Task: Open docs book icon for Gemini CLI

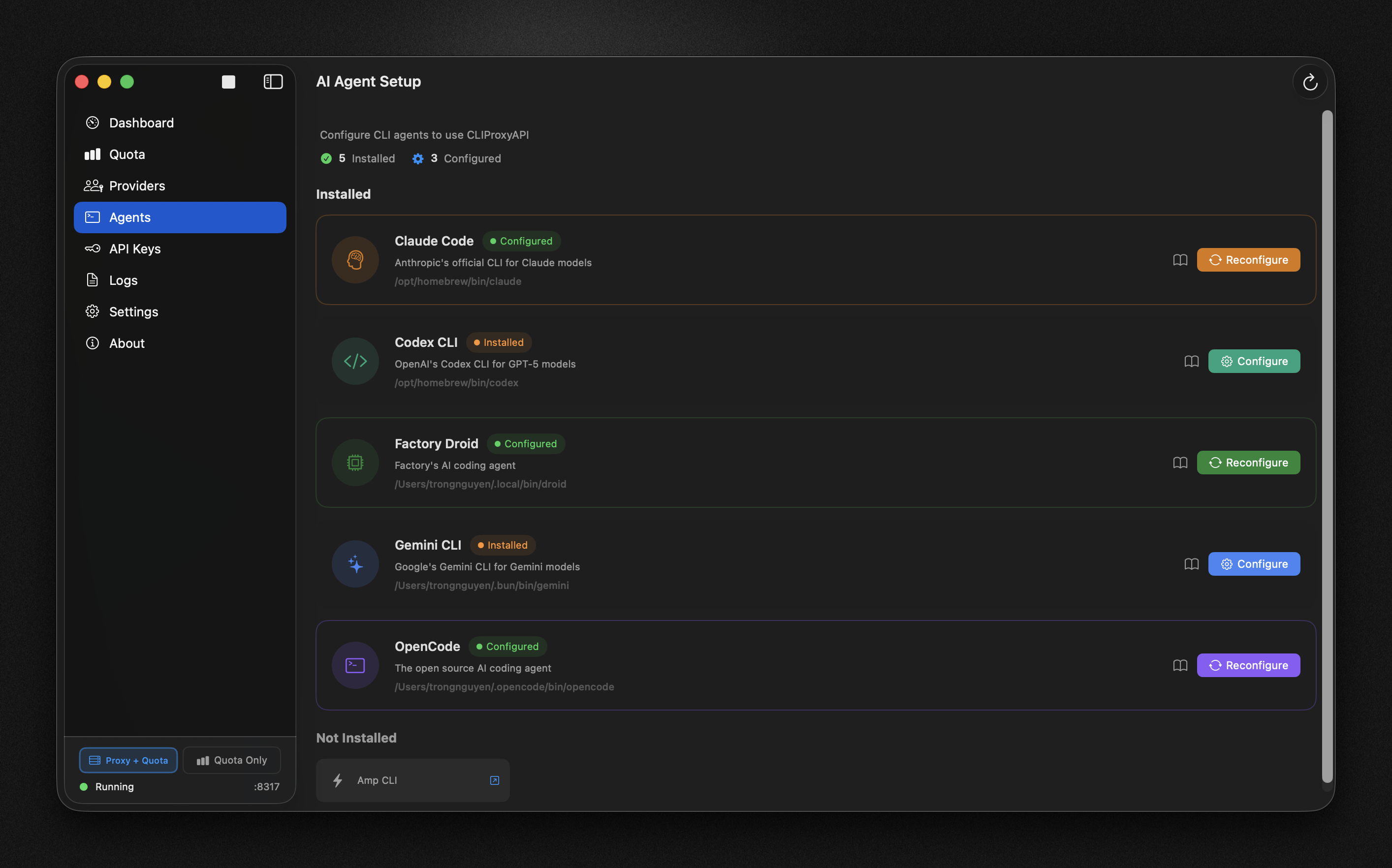Action: tap(1191, 564)
